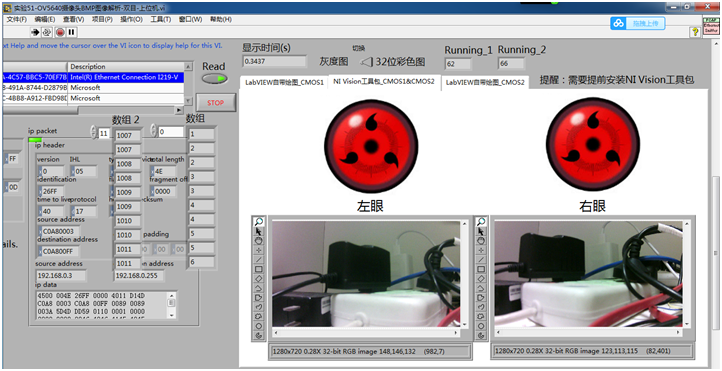This screenshot has height=371, width=722.
Task: Select the Rectangle tool in left image palette
Action: 259,269
